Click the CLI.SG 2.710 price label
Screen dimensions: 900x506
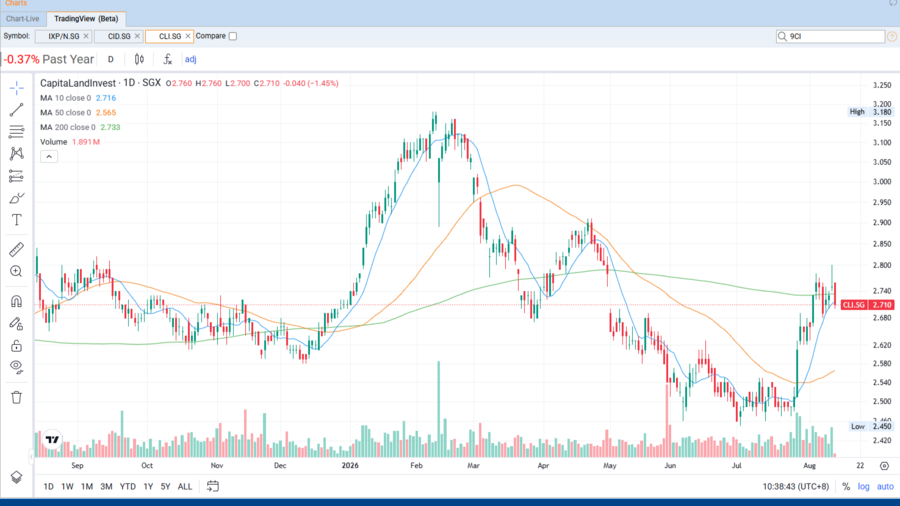(x=867, y=305)
